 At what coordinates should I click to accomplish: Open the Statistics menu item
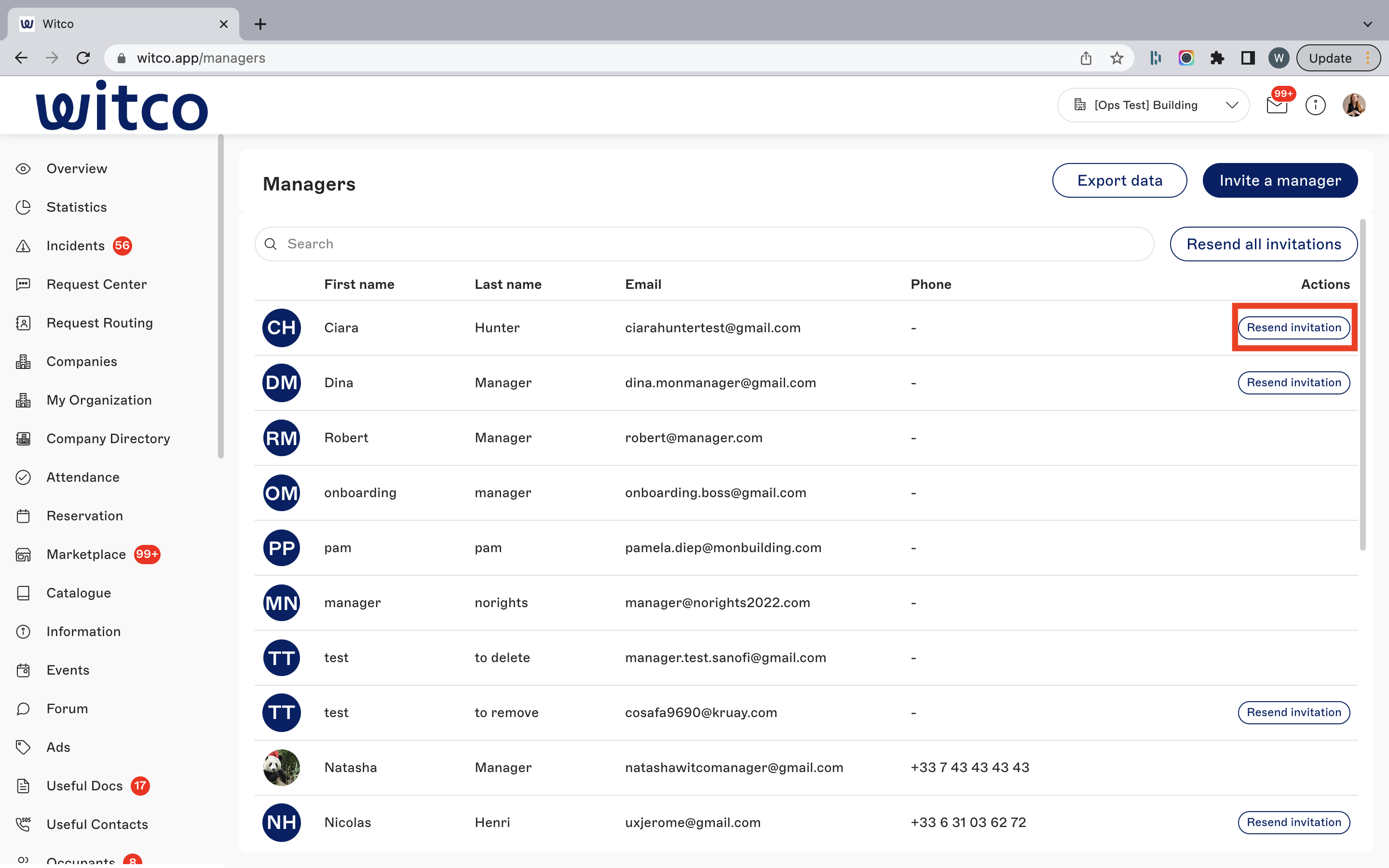[x=76, y=207]
